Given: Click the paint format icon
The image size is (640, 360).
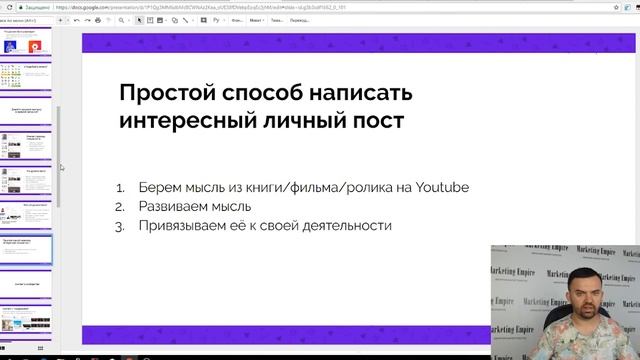Looking at the screenshot, I should click(x=109, y=20).
